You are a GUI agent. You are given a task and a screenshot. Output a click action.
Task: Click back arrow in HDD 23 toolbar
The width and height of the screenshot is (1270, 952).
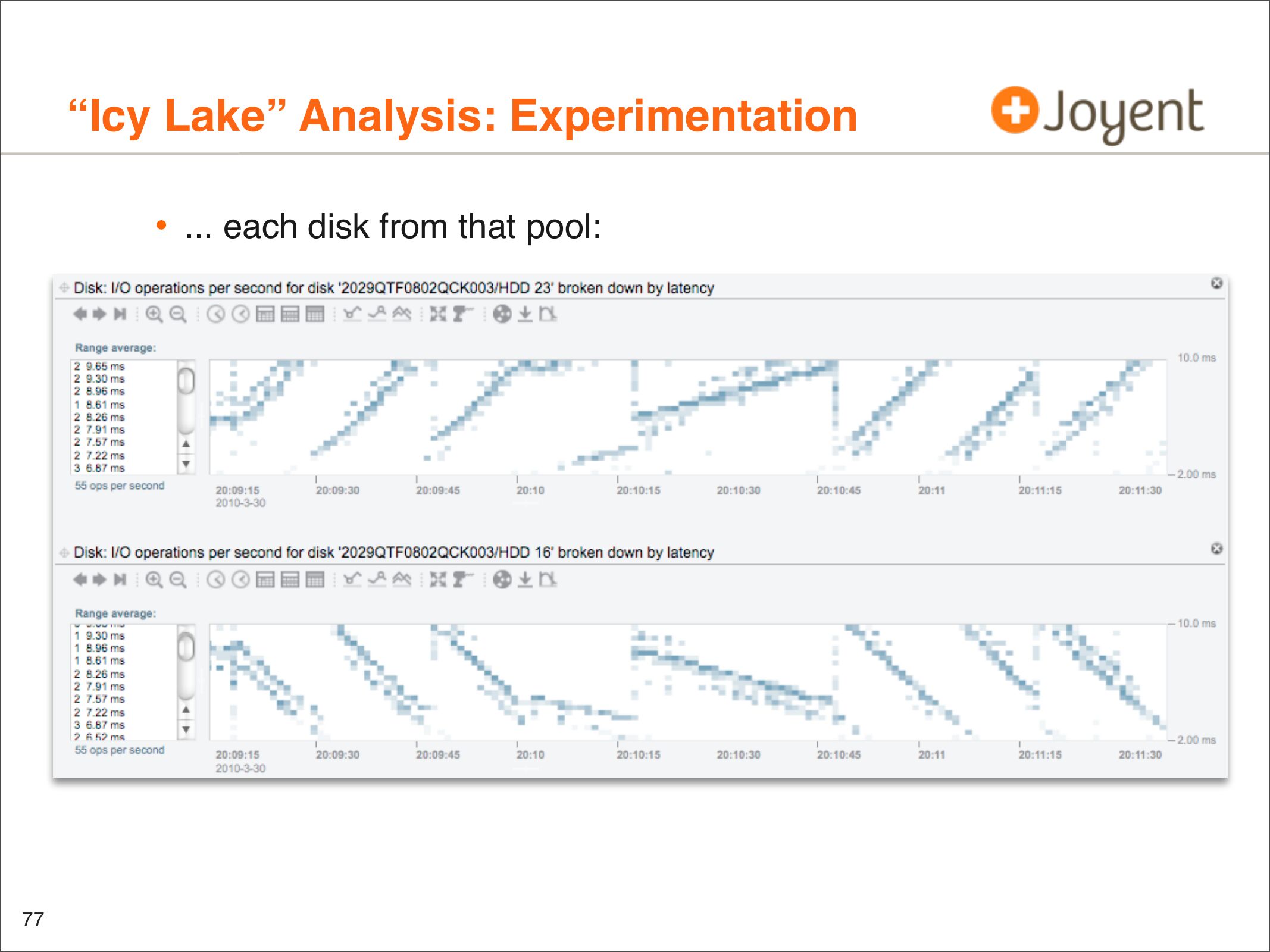click(x=79, y=314)
